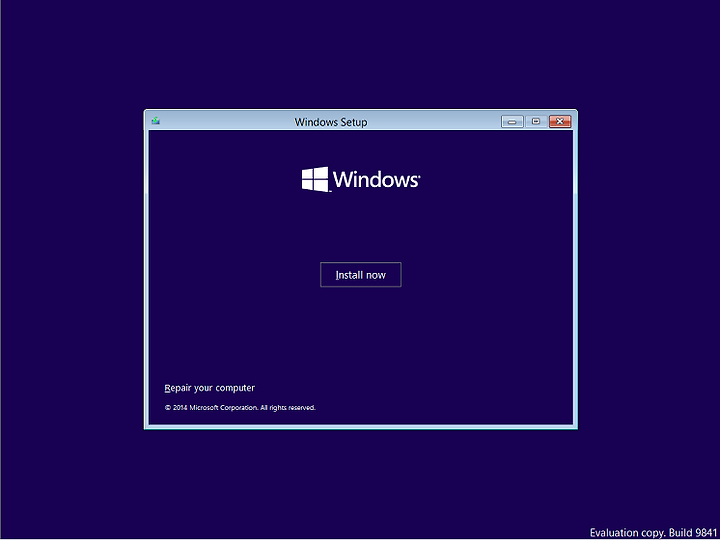Screen dimensions: 720x540
Task: Click the Evaluation copy Build 9841 text
Action: pos(653,533)
